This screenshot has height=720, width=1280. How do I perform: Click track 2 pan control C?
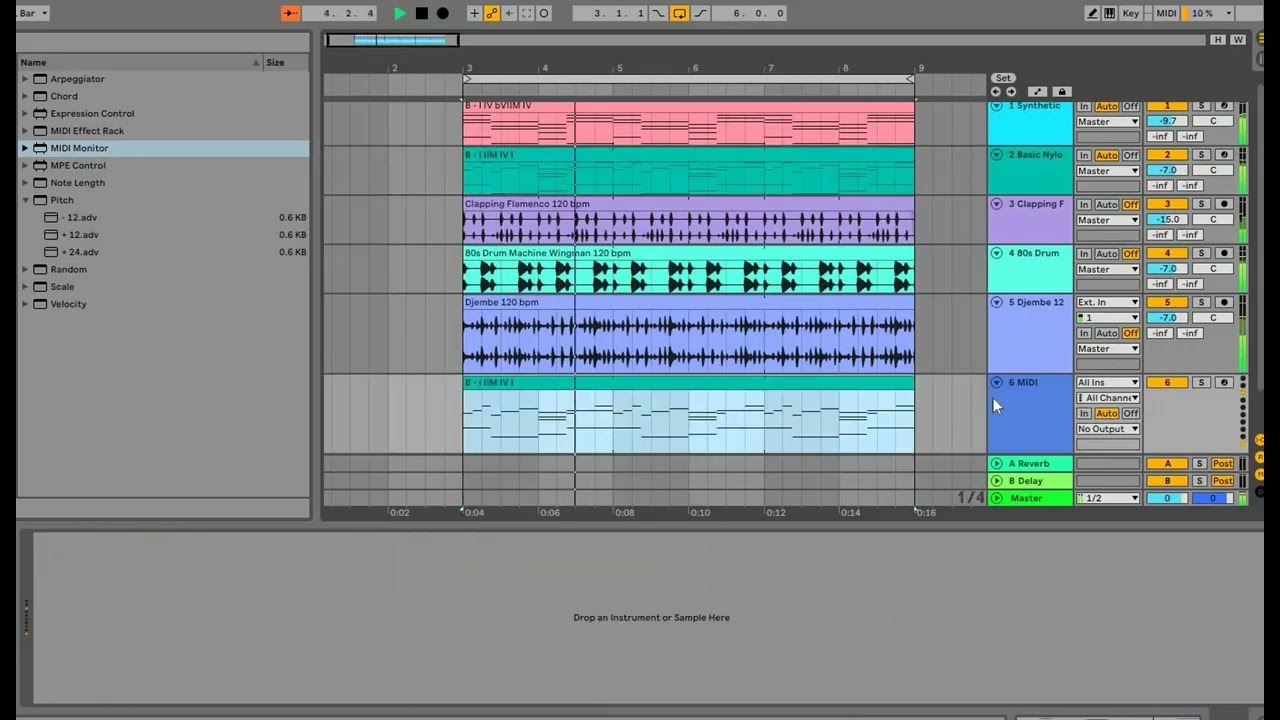[x=1213, y=170]
